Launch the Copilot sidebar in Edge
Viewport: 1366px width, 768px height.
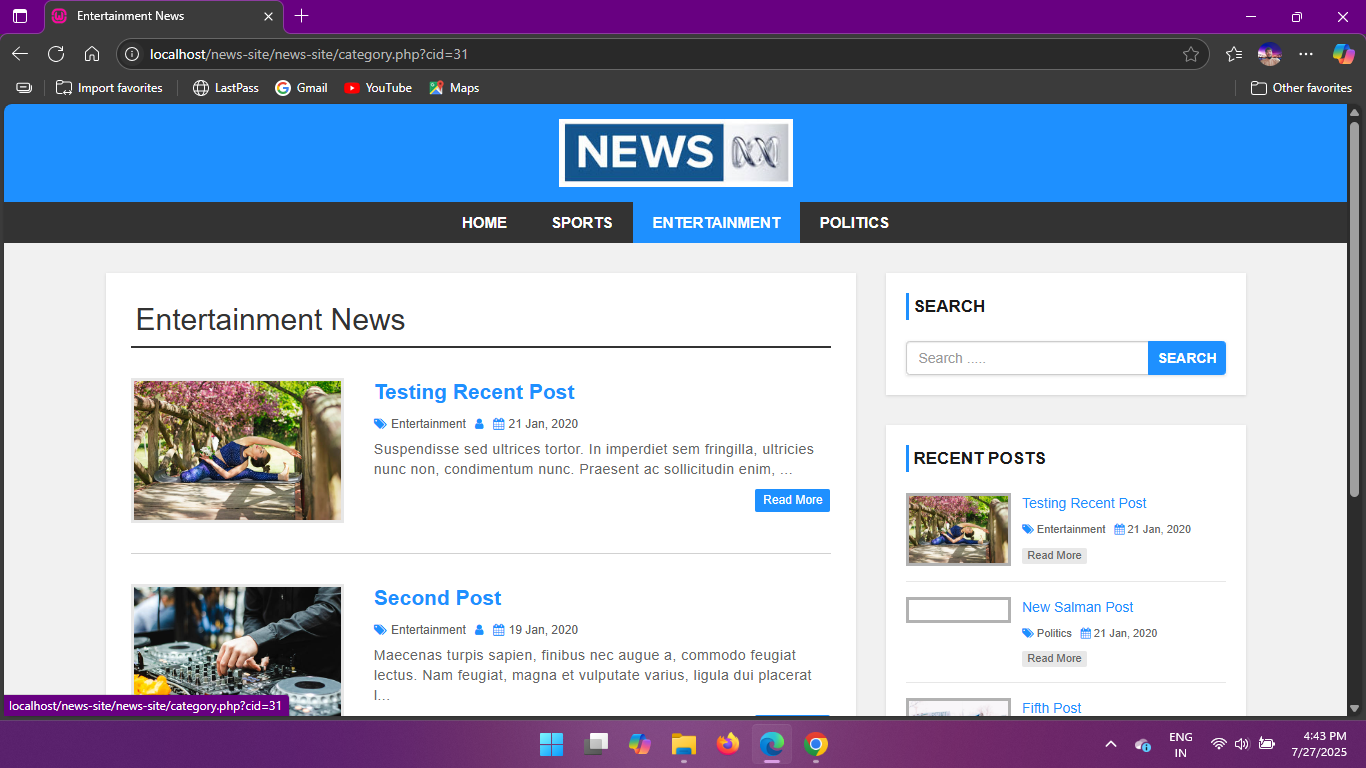click(1343, 54)
